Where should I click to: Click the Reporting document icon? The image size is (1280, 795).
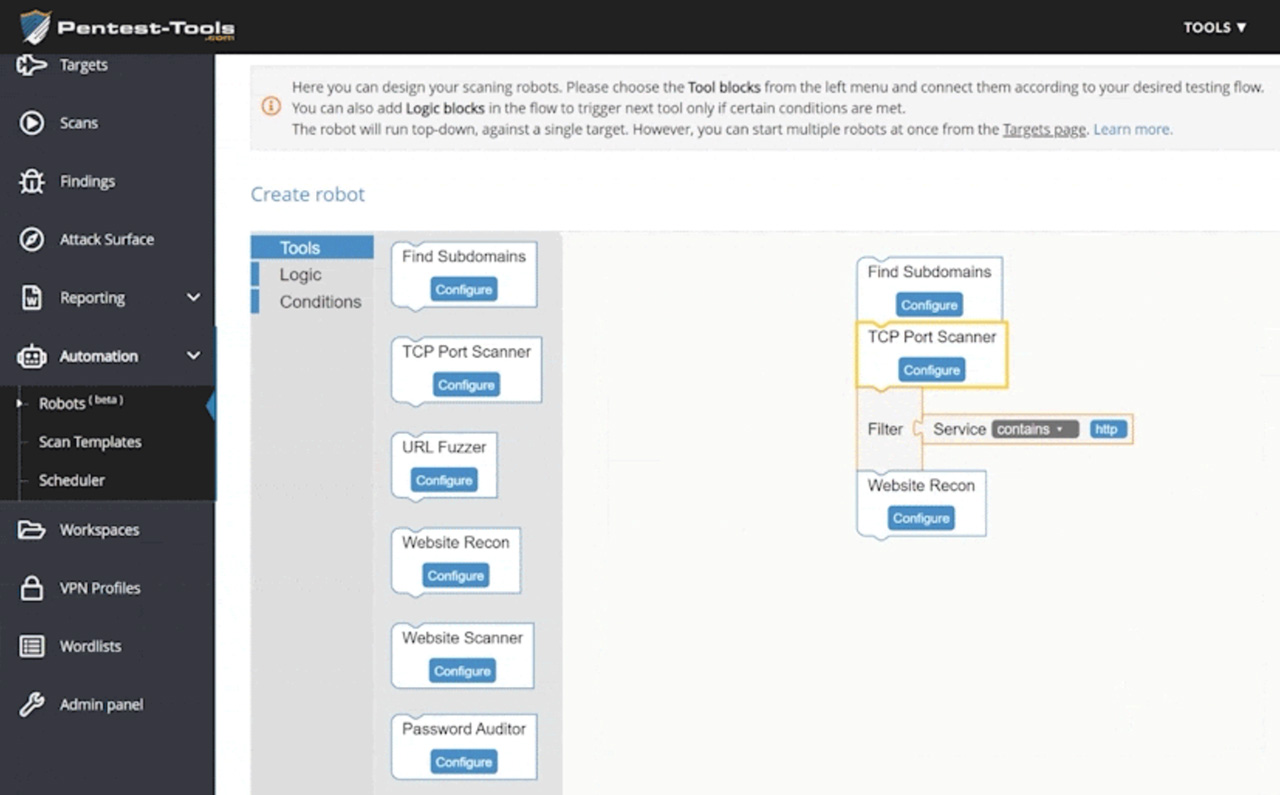click(x=32, y=297)
